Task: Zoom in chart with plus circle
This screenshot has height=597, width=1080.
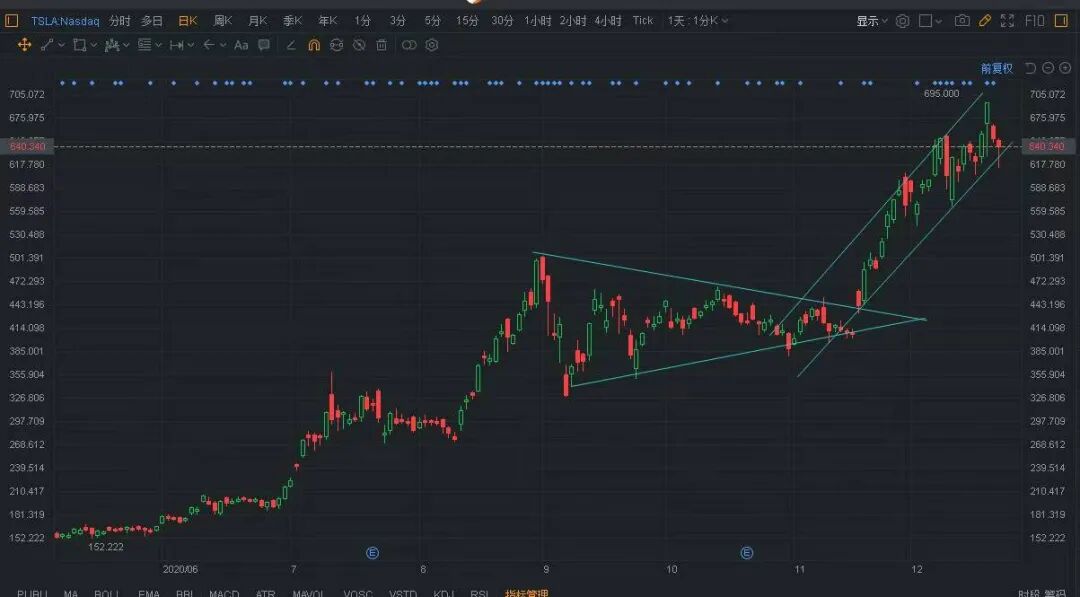Action: (x=1065, y=67)
